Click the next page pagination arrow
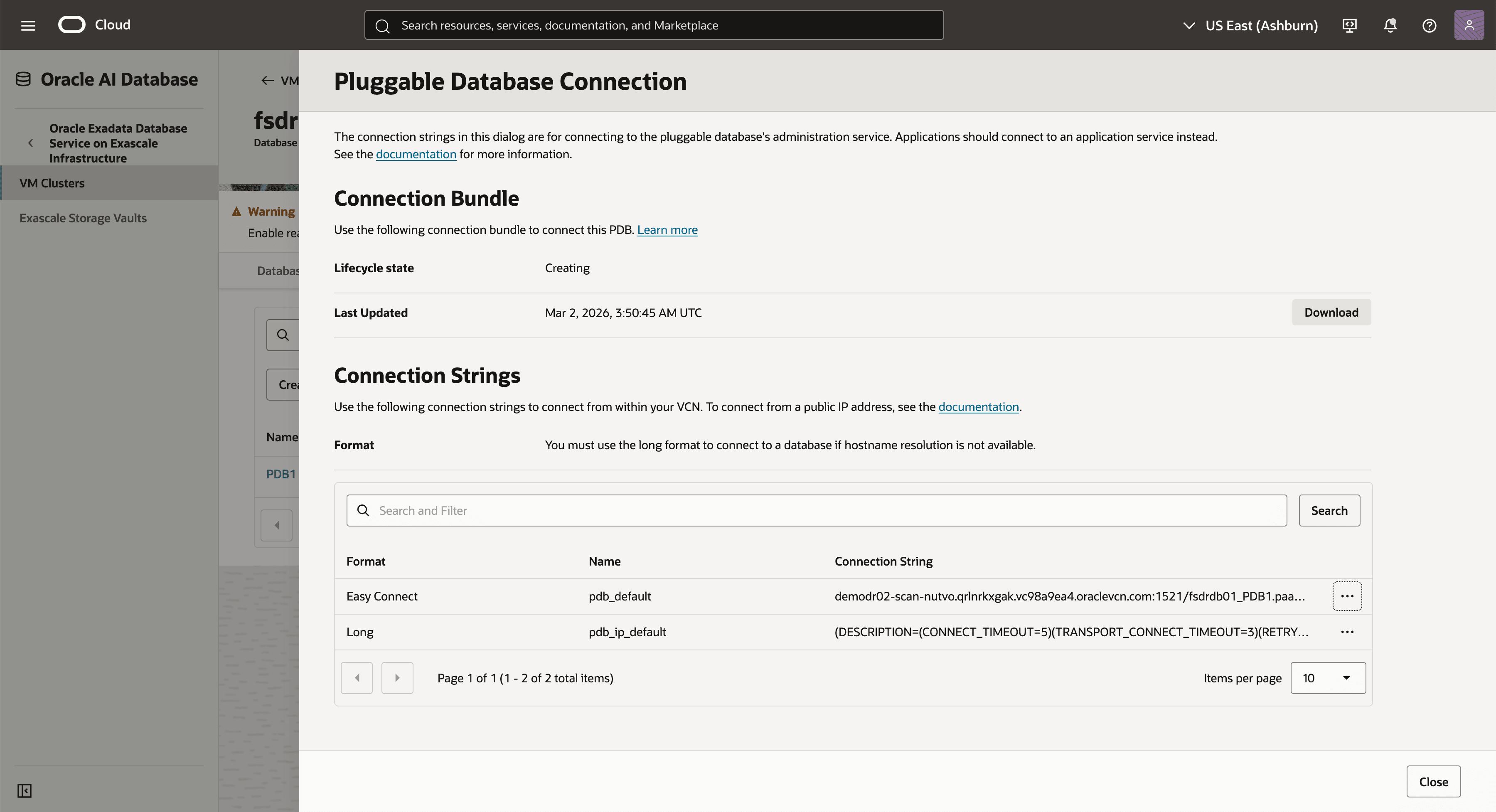Screen dimensions: 1496x812 (397, 678)
